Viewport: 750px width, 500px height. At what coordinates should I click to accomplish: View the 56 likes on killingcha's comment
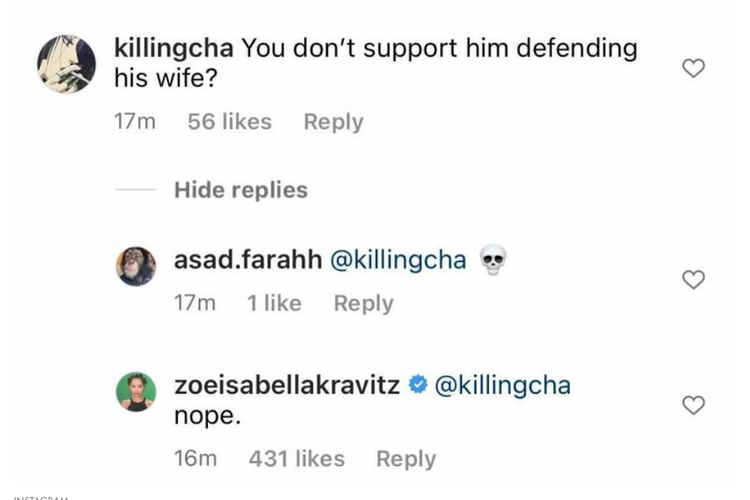229,122
